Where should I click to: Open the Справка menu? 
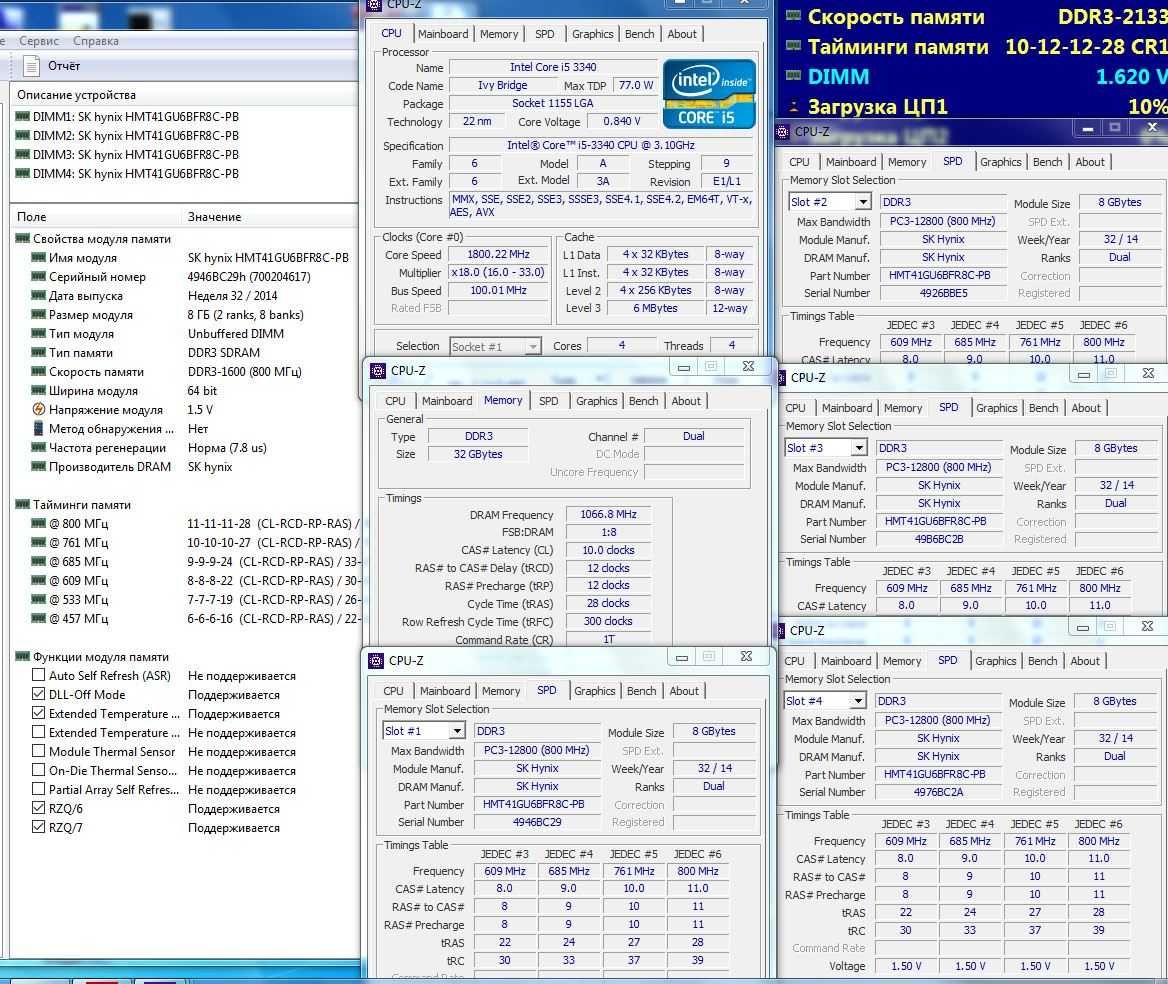click(95, 40)
